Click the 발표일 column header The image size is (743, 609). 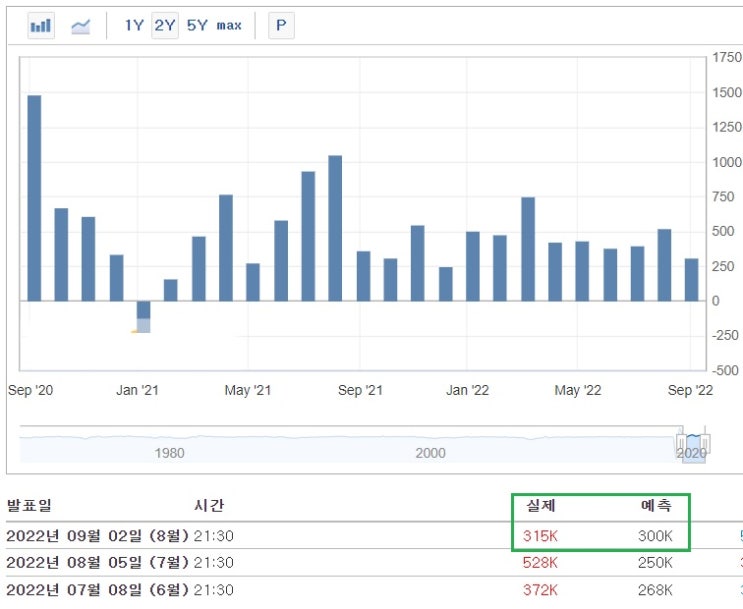click(29, 506)
